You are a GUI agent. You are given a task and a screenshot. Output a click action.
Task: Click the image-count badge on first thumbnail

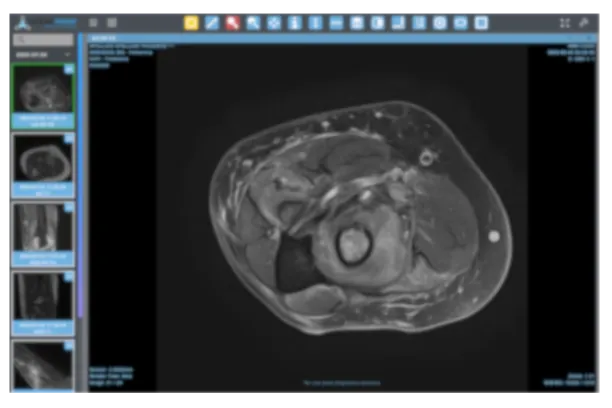pyautogui.click(x=69, y=69)
